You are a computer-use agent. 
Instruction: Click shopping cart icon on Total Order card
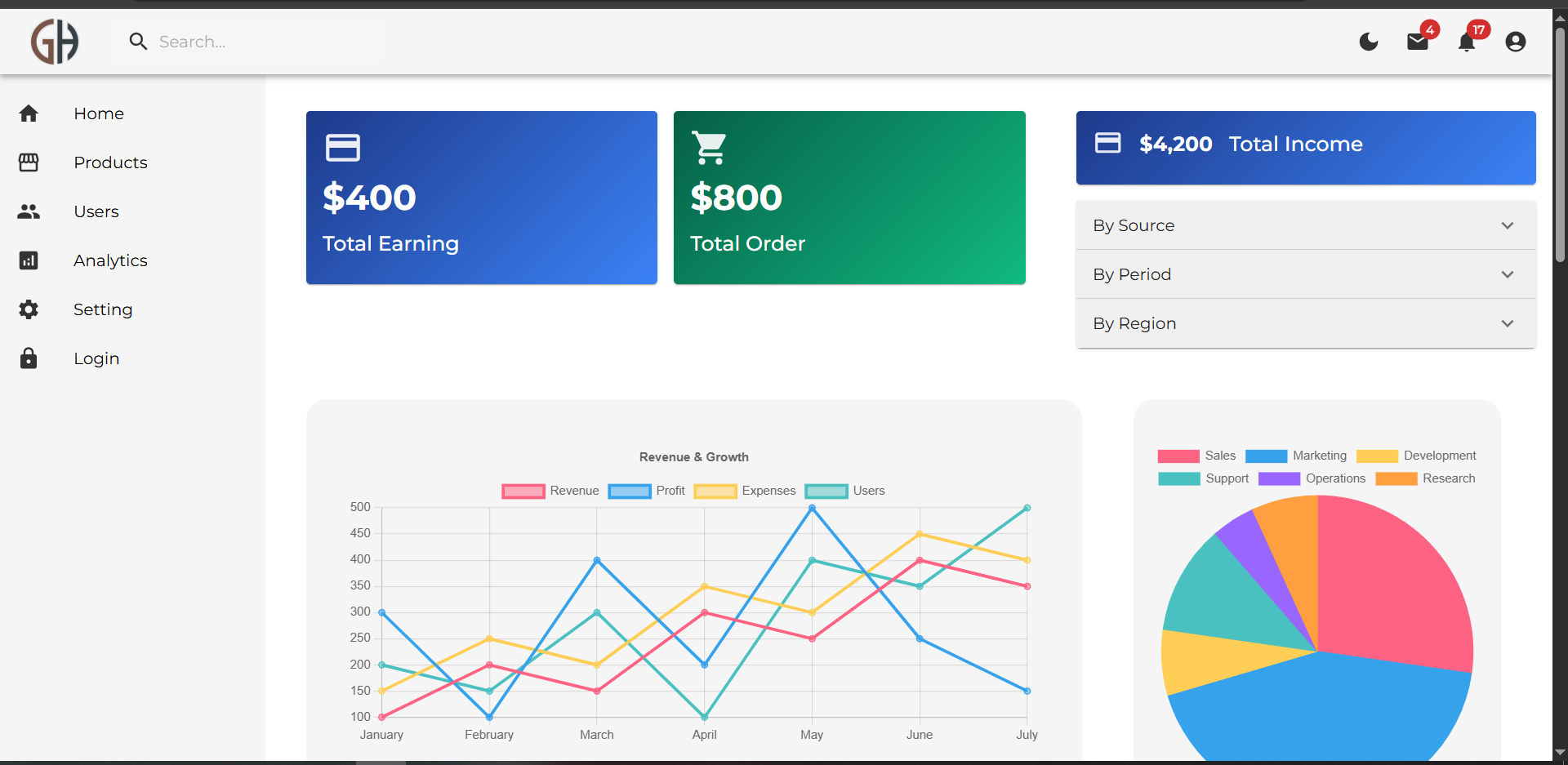pos(709,148)
